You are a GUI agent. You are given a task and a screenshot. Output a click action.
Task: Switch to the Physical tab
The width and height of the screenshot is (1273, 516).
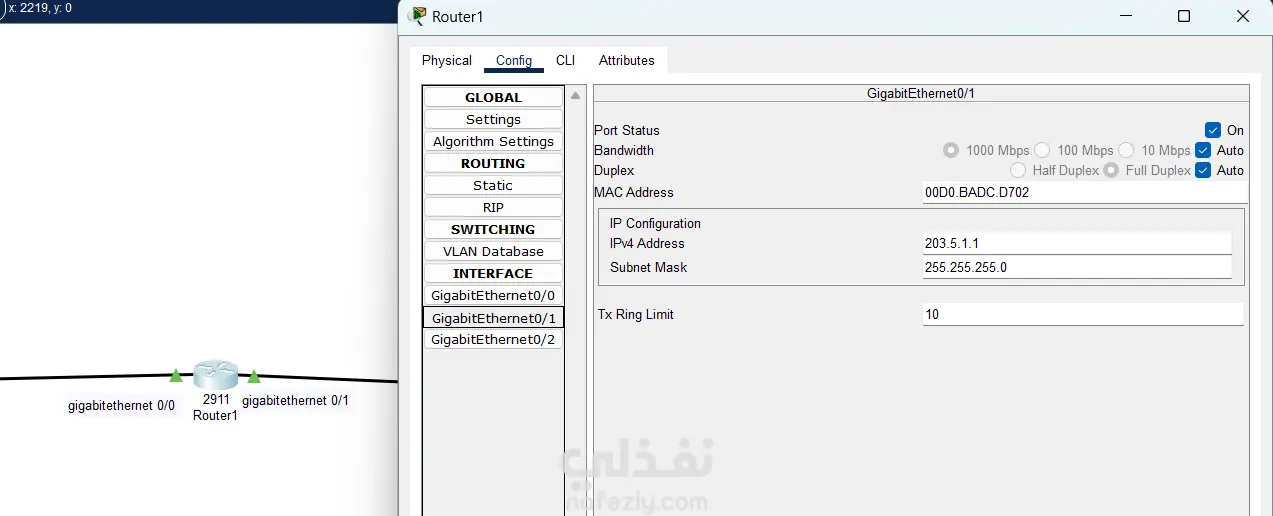coord(447,60)
